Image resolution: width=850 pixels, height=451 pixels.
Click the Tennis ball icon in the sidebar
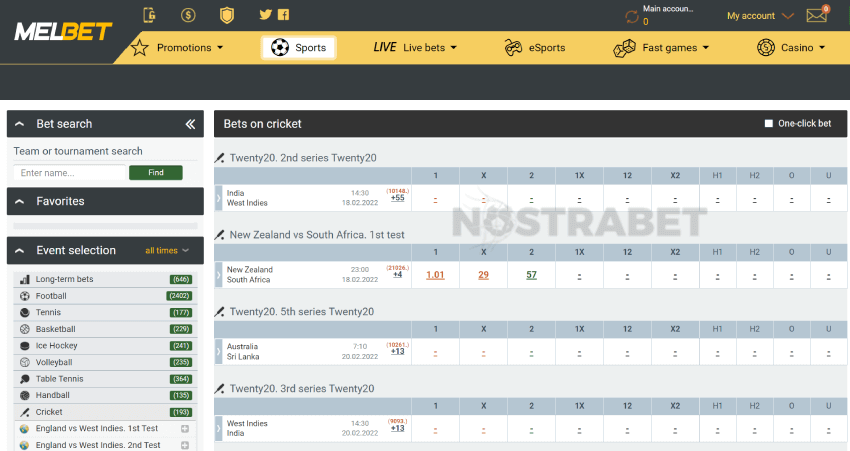tap(24, 312)
